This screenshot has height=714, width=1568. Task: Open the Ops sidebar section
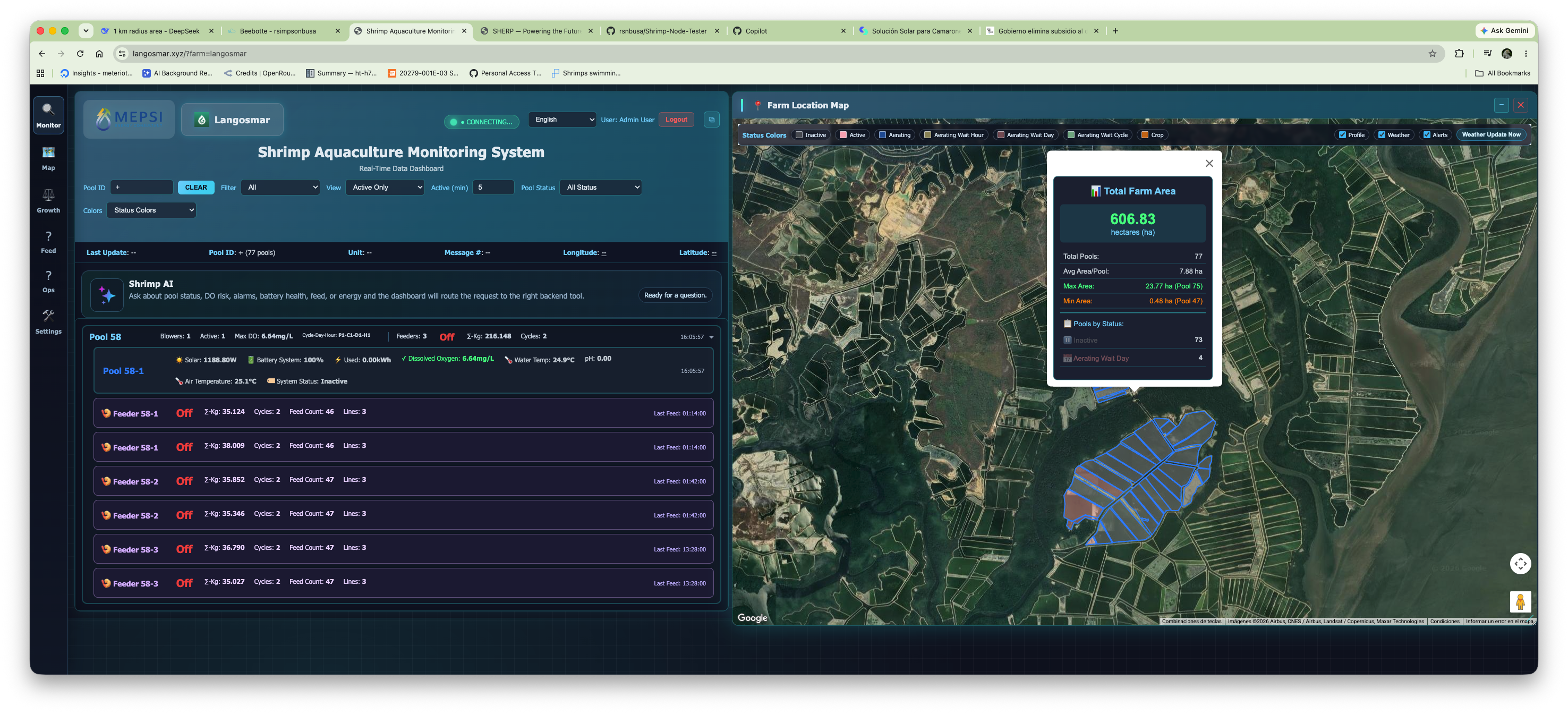pos(48,281)
